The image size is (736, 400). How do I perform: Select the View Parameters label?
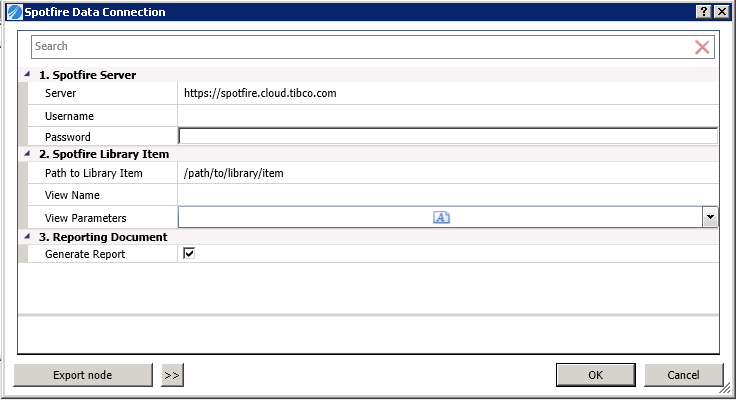pos(85,218)
